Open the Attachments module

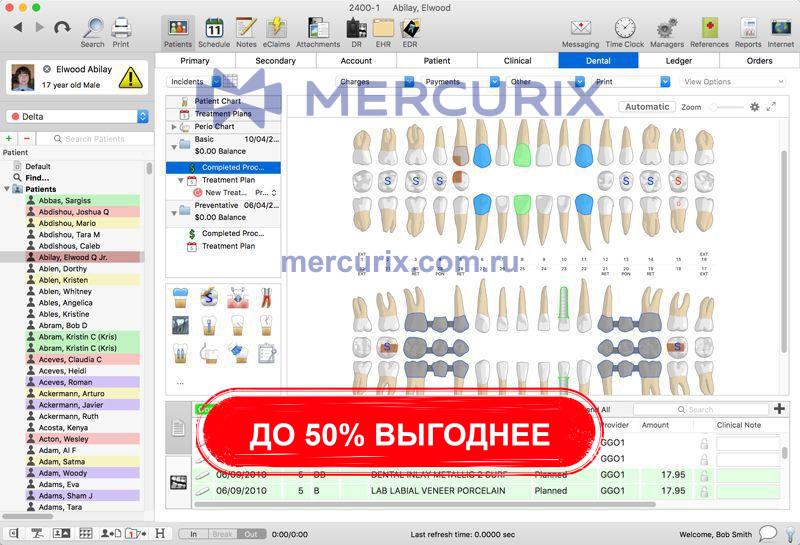tap(318, 32)
